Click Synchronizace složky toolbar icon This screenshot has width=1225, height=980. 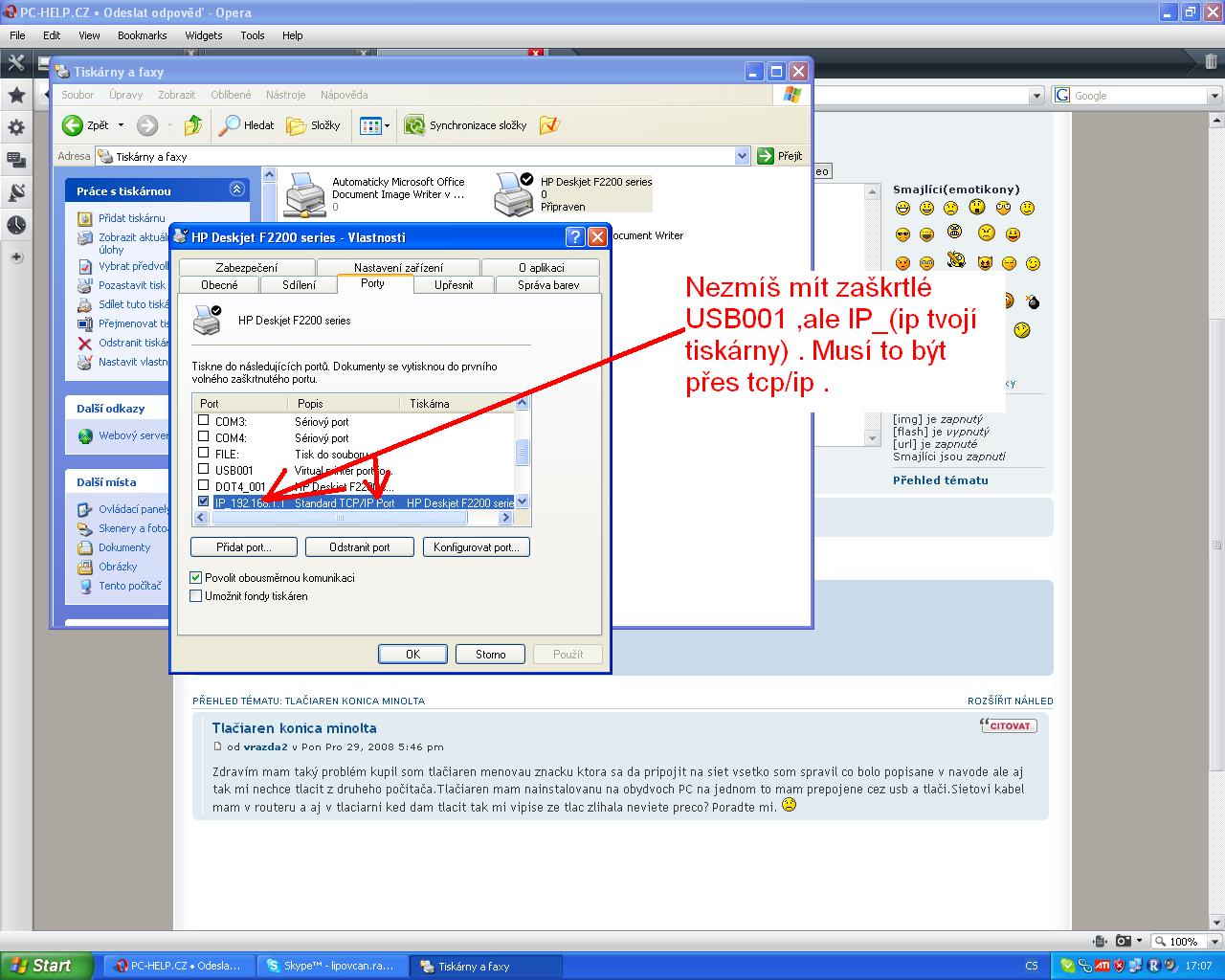(x=414, y=125)
